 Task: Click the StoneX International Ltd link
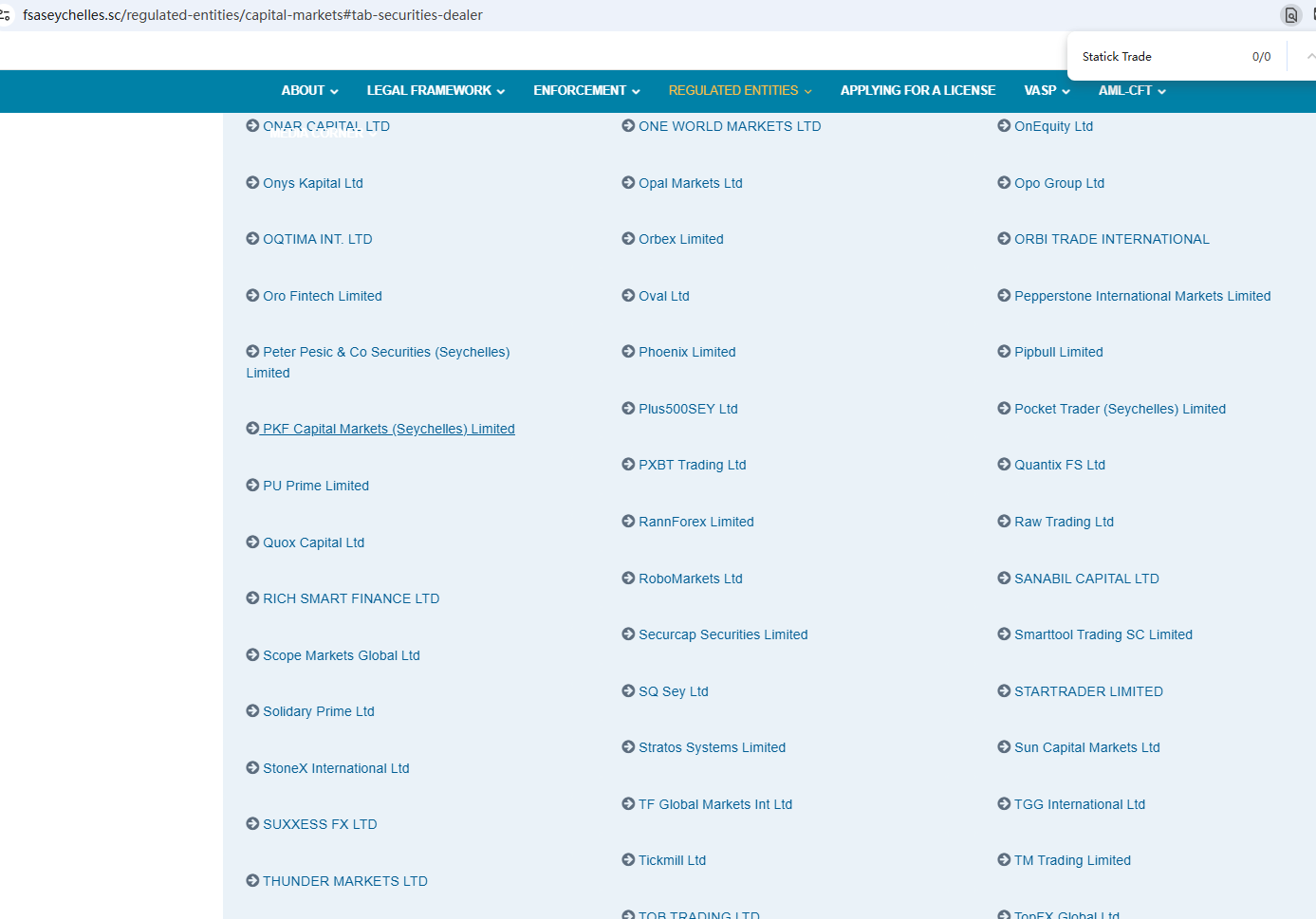(336, 768)
